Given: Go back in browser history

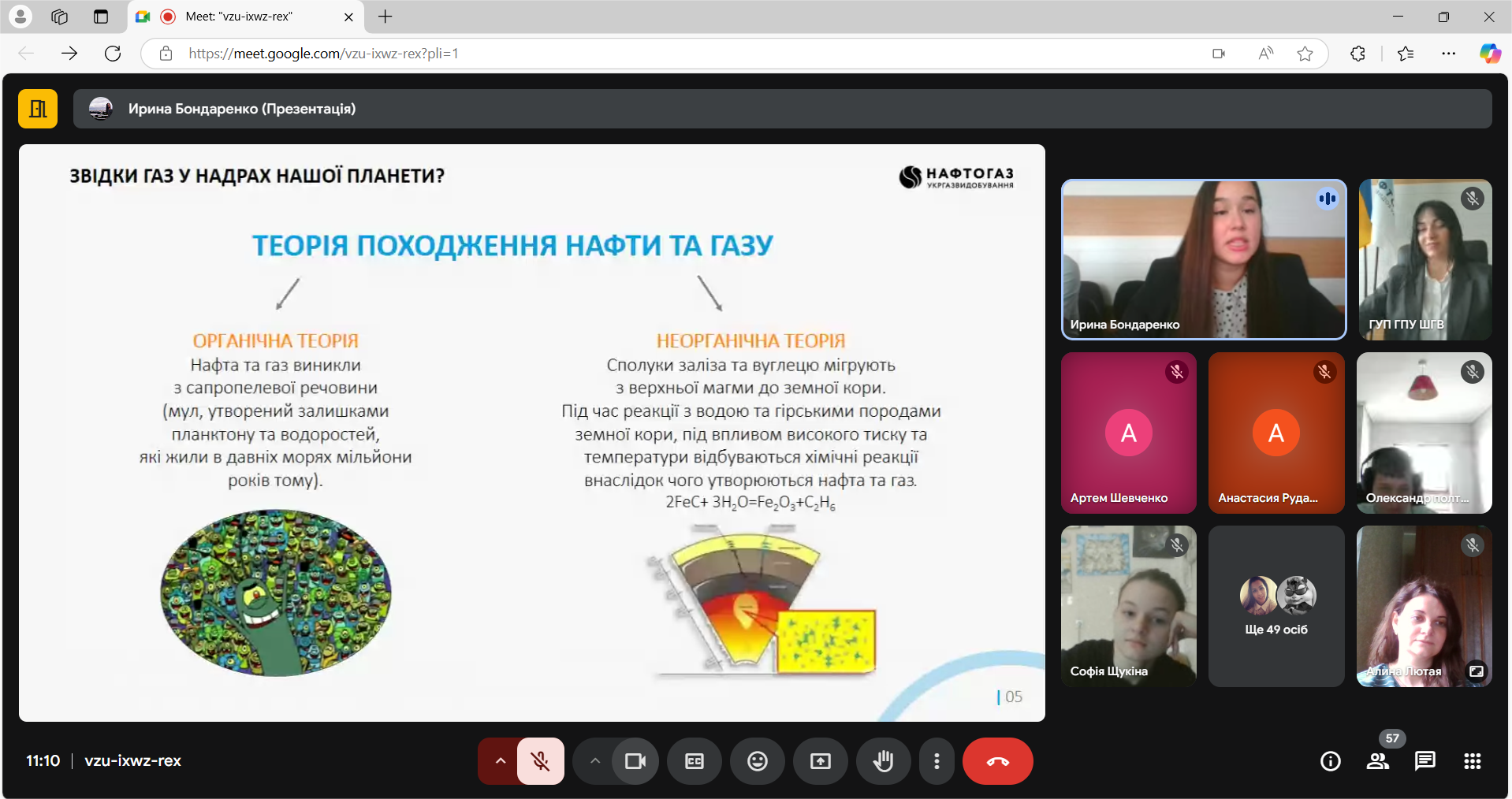Looking at the screenshot, I should coord(26,54).
